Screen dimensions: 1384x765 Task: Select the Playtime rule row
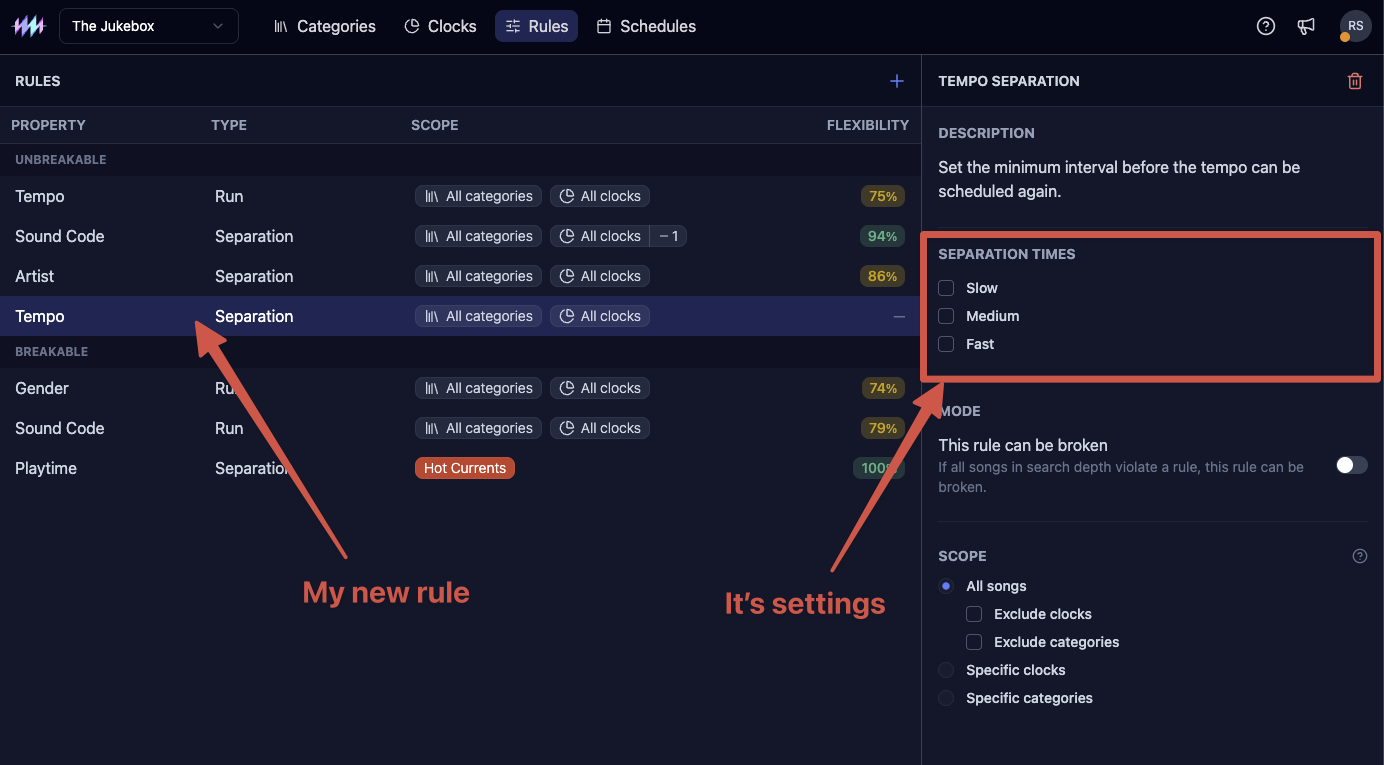point(460,468)
